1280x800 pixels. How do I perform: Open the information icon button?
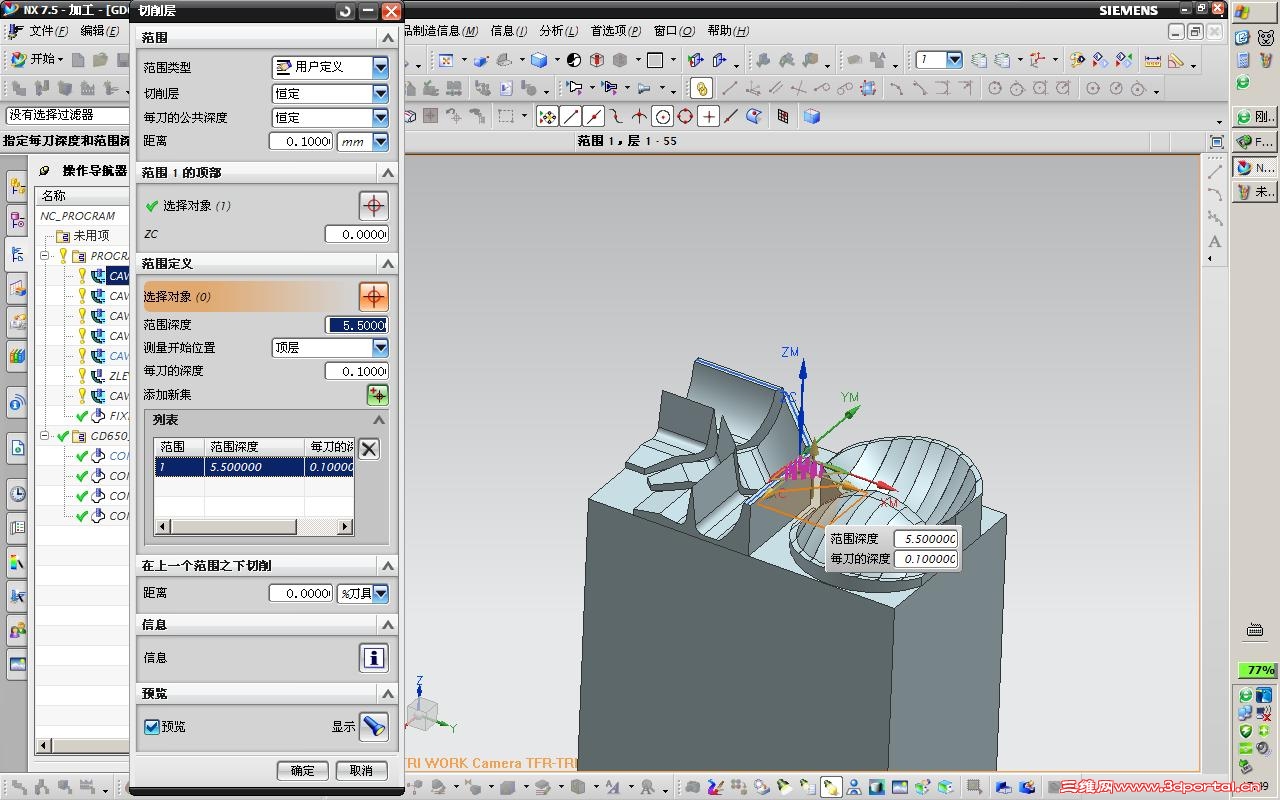(373, 658)
